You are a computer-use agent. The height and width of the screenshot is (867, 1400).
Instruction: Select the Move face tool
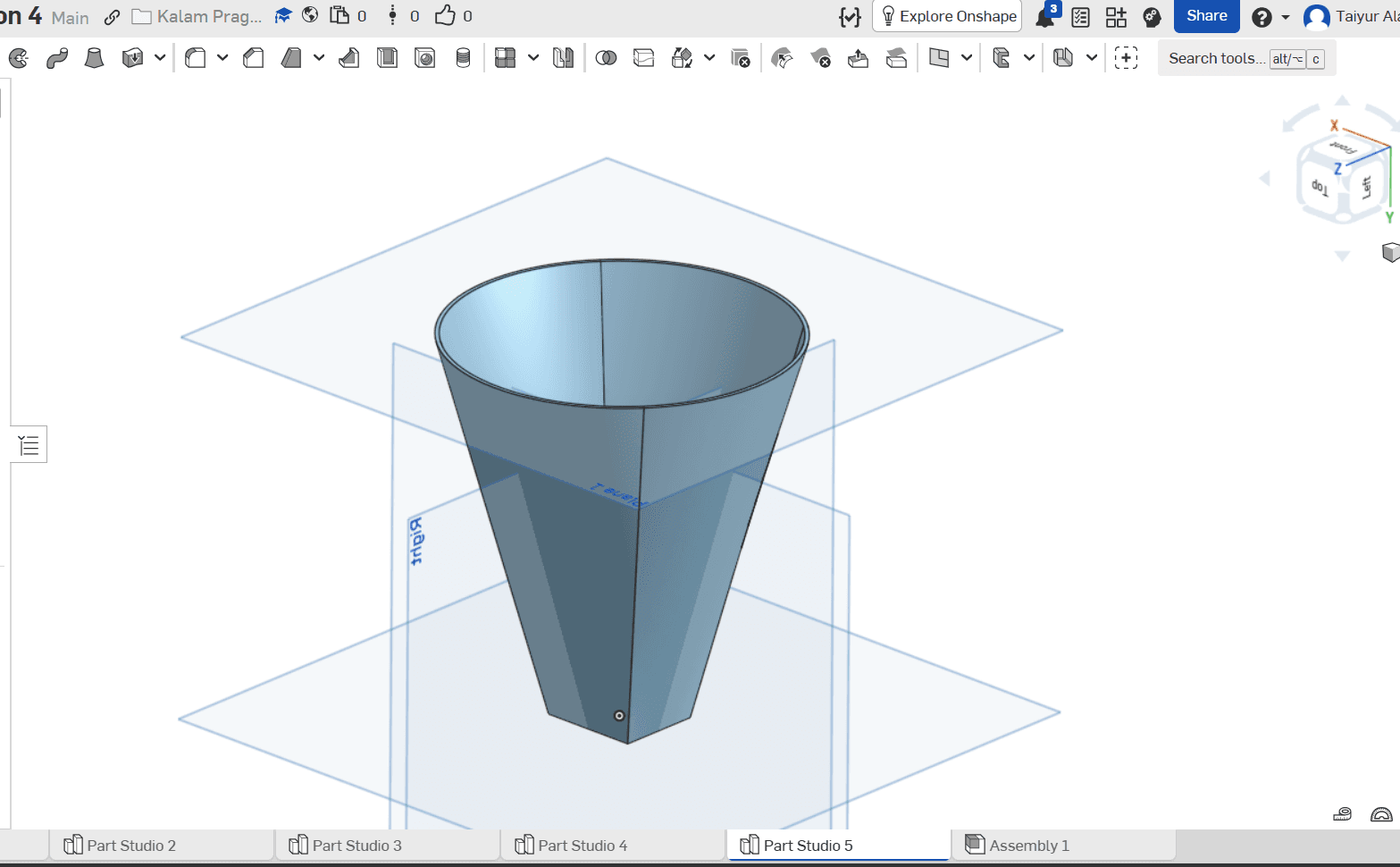click(x=858, y=58)
